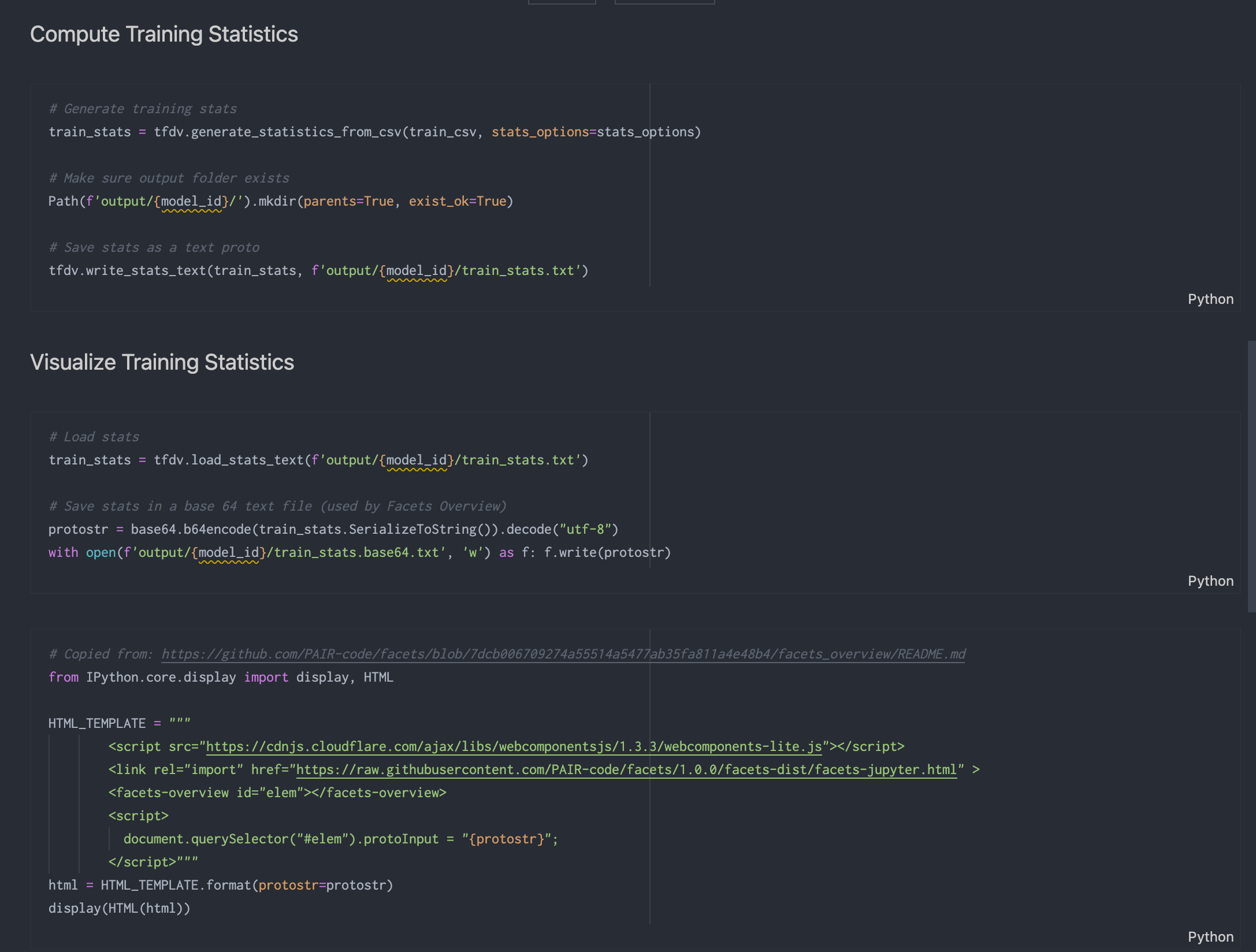Click the wider button at top of page

coord(664,2)
